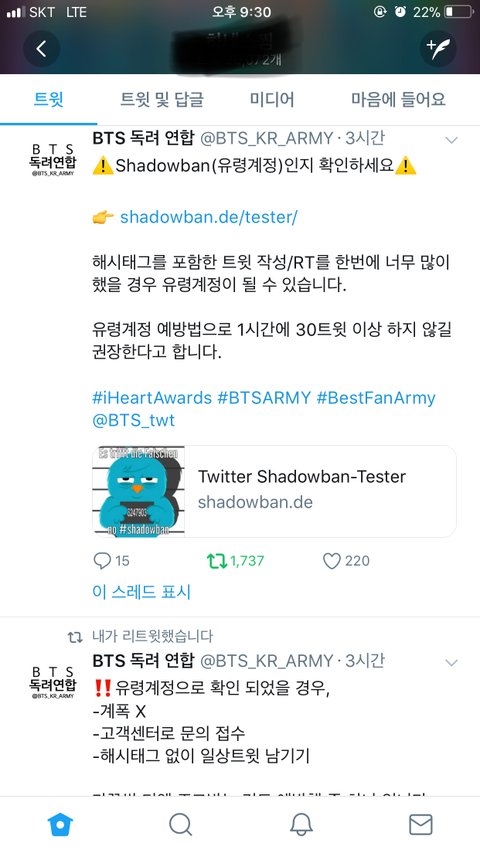
Task: Compose a new tweet with feather icon
Action: pyautogui.click(x=438, y=48)
